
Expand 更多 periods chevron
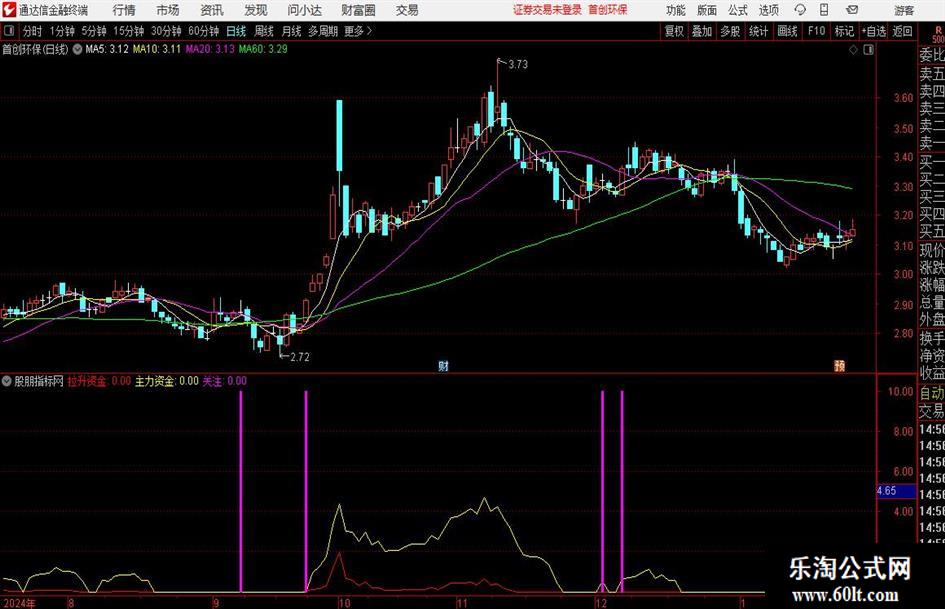pos(369,31)
